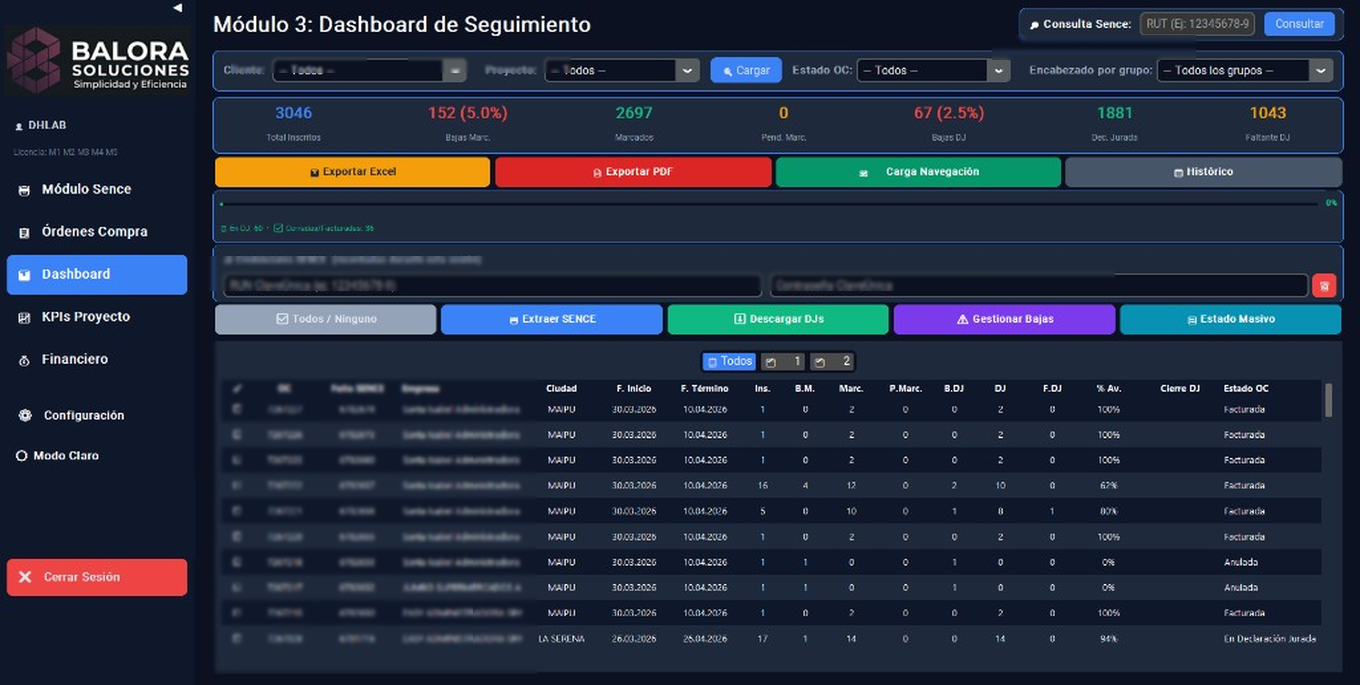Click Cerrar Sesión to log out

click(x=97, y=577)
